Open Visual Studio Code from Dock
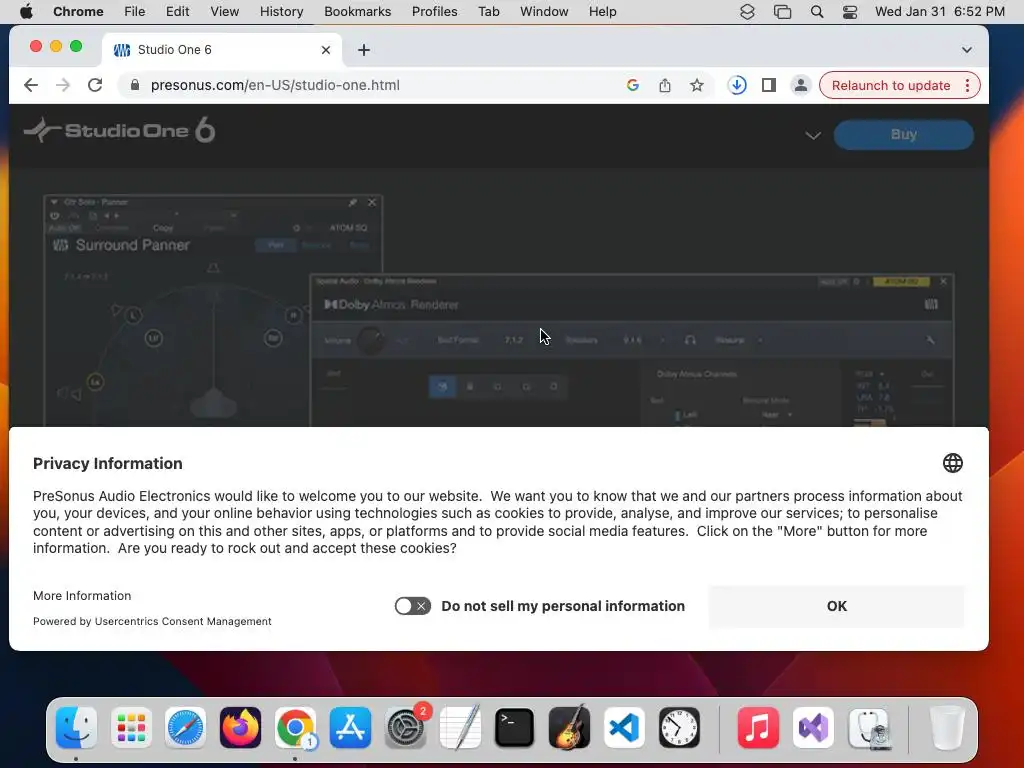Image resolution: width=1024 pixels, height=768 pixels. 624,728
